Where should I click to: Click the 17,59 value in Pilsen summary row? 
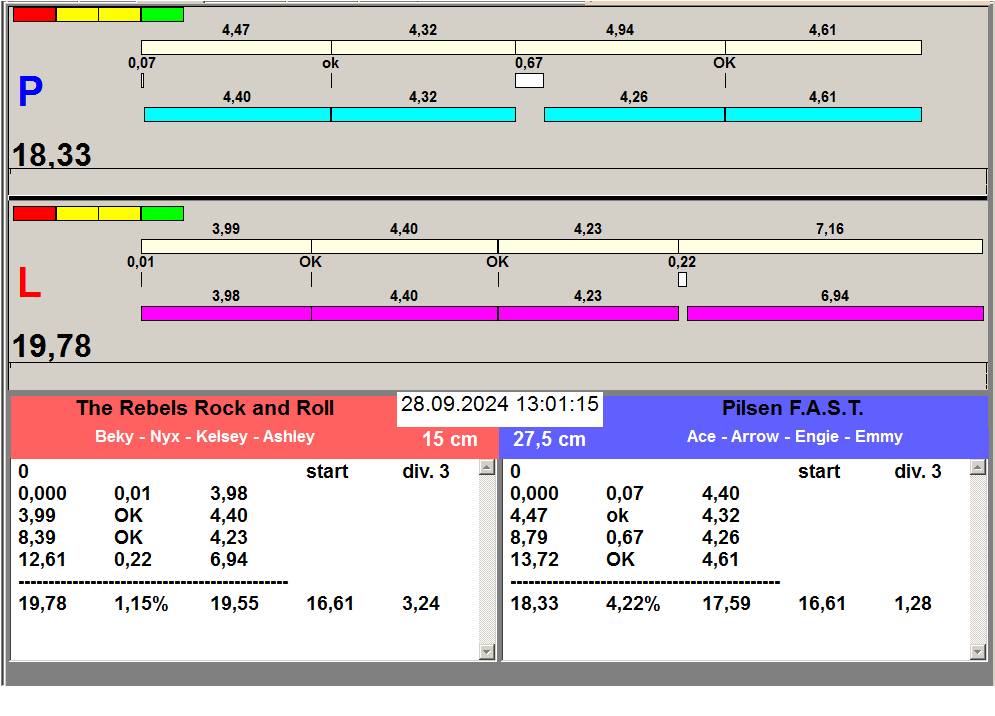coord(727,603)
